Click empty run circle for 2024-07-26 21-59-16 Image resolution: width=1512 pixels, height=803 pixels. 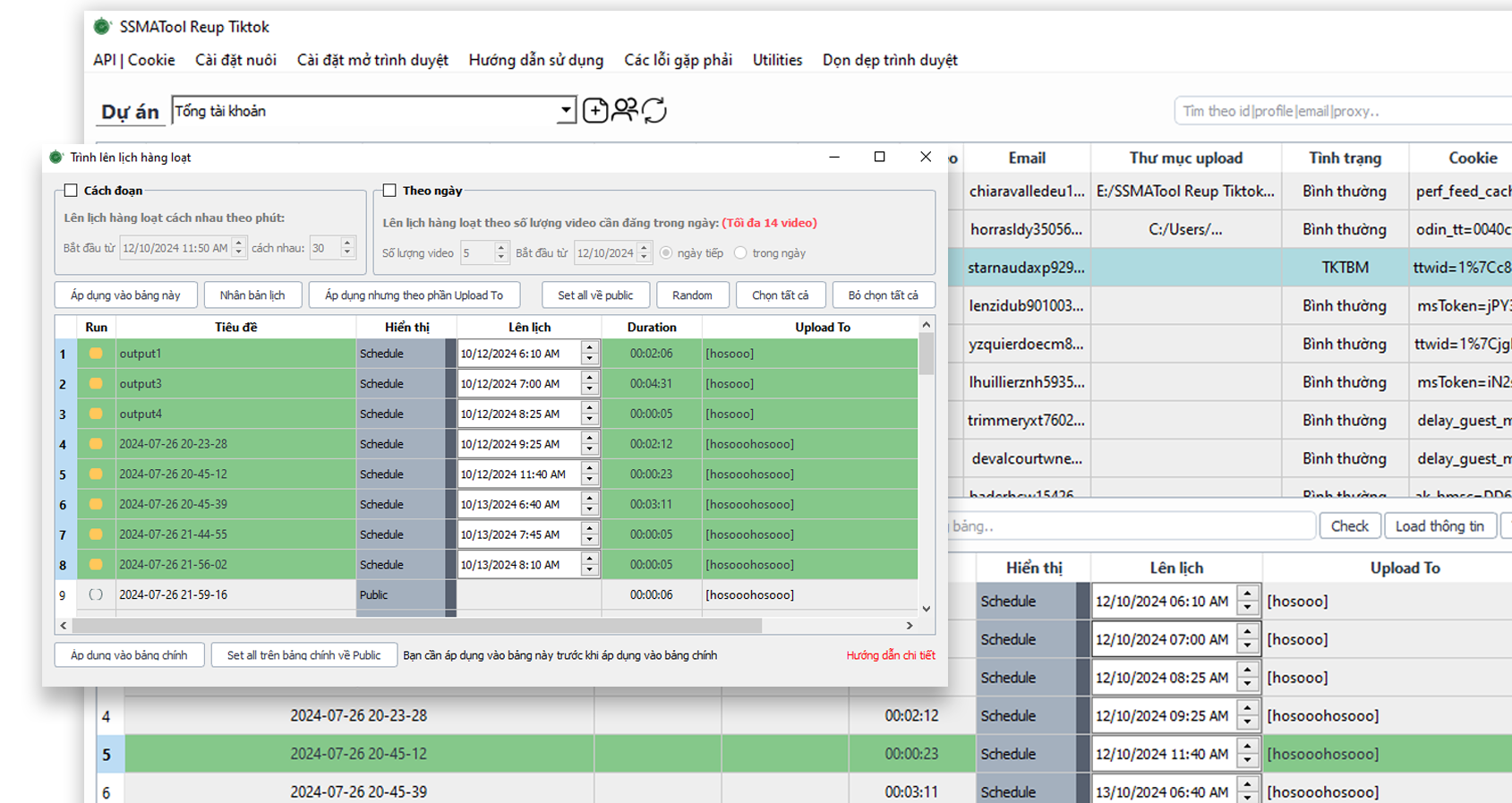click(96, 595)
